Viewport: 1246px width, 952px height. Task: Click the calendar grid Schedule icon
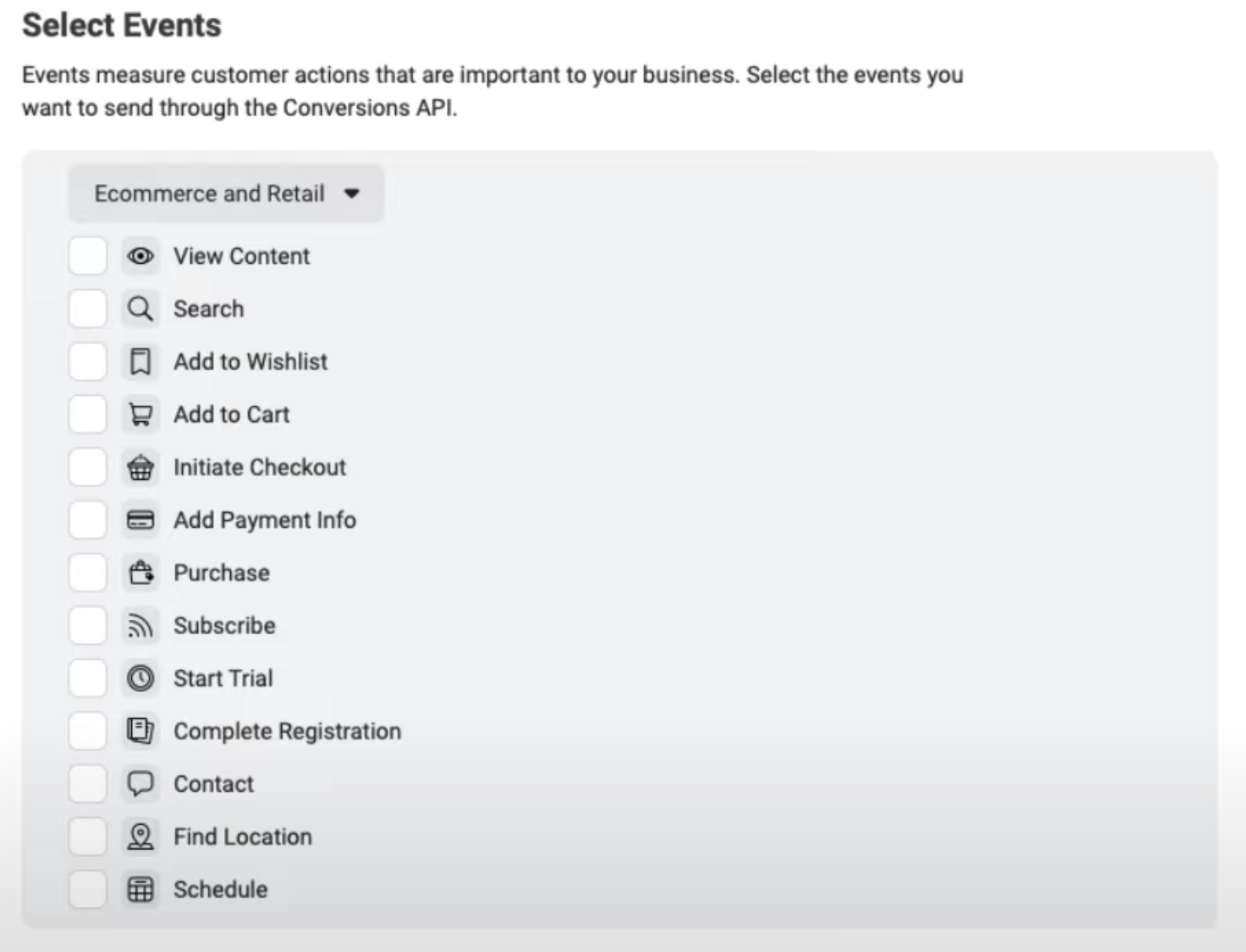(141, 889)
